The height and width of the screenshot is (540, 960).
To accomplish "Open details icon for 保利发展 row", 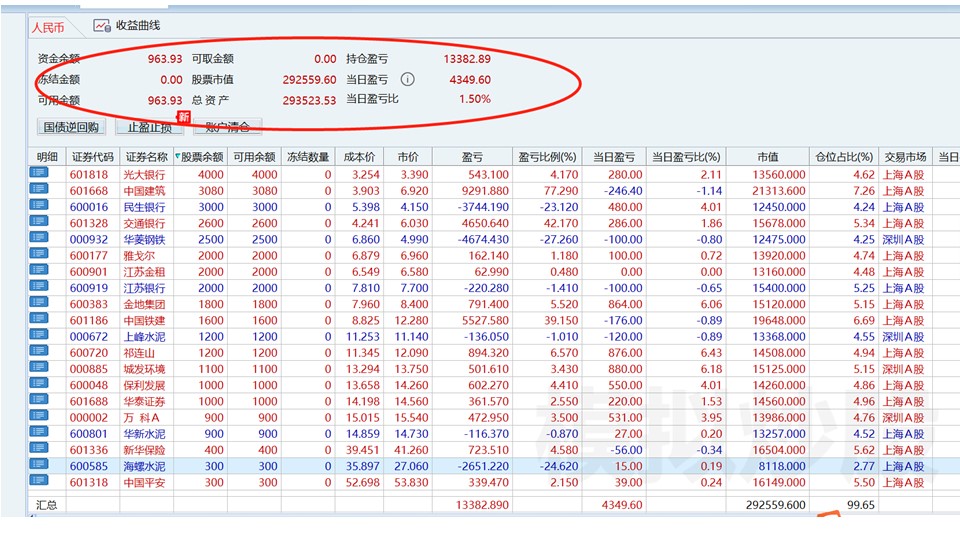I will point(39,384).
